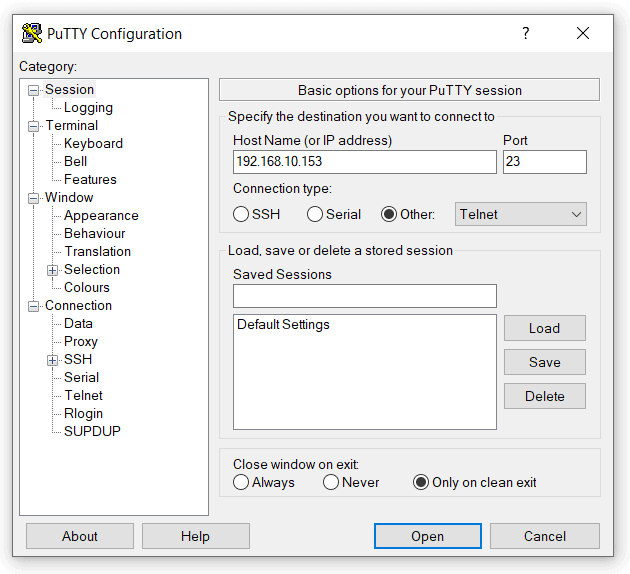Expand the SSH category tree node

53,360
